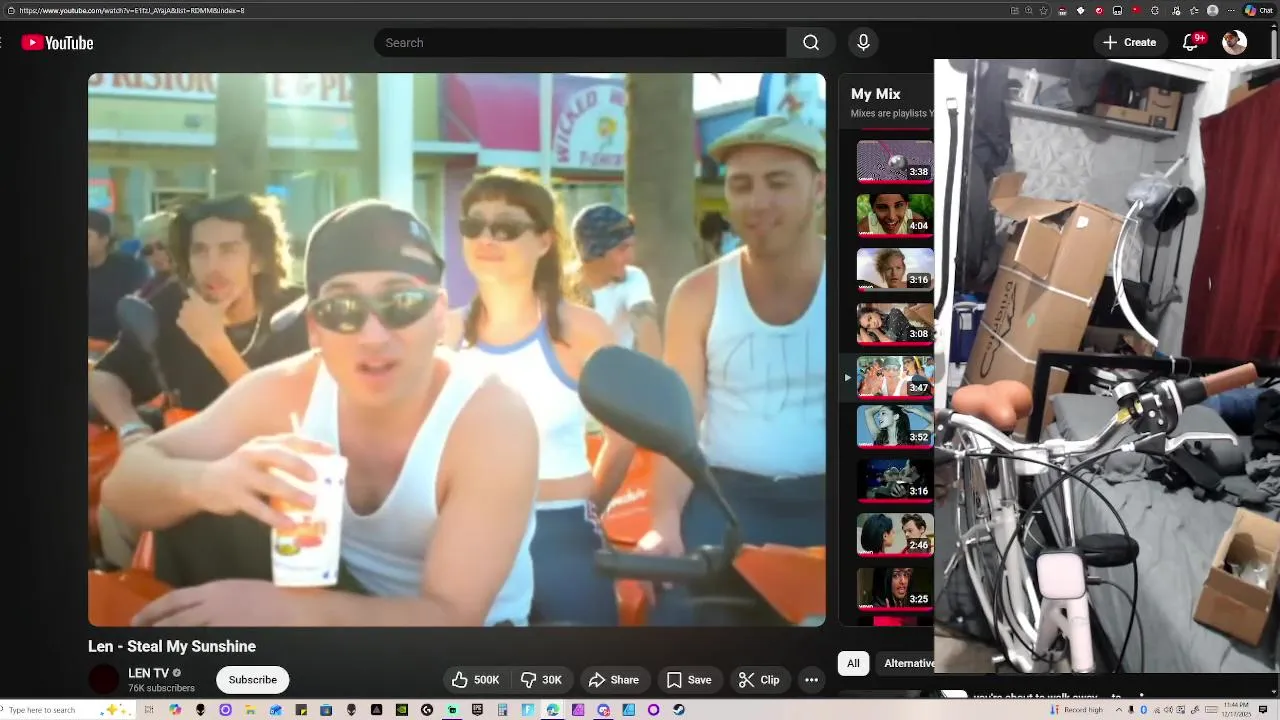Click the search magnifier button
This screenshot has width=1280, height=720.
point(811,43)
